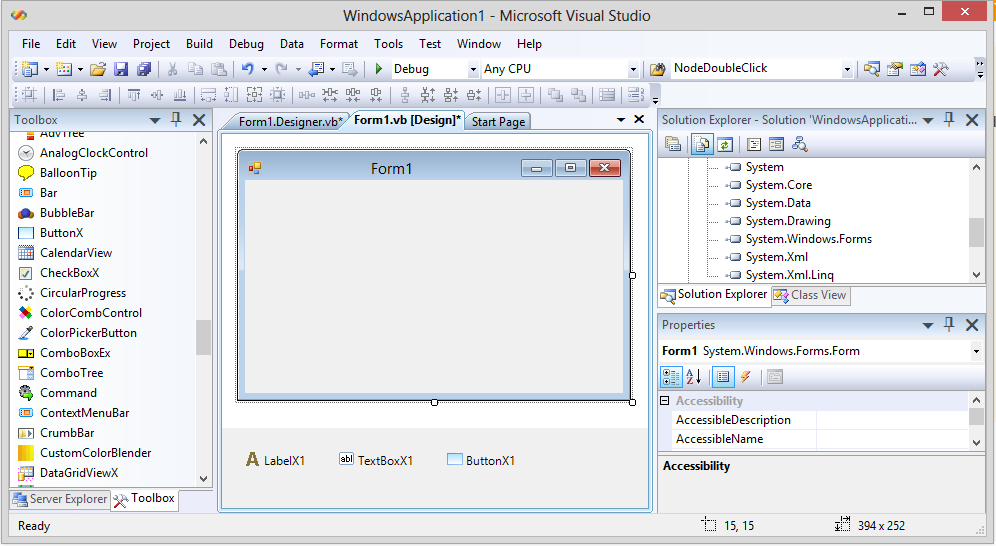This screenshot has width=996, height=546.
Task: Open the Tools menu
Action: [388, 44]
